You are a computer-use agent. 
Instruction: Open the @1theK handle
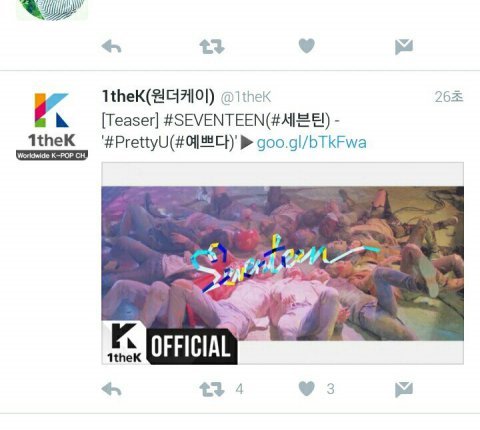point(246,97)
